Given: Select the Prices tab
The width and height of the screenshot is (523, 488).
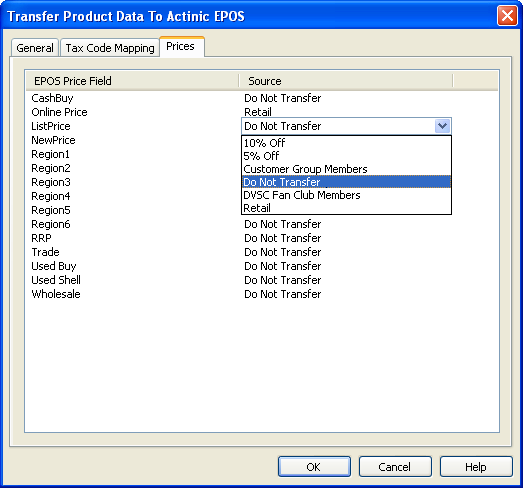Looking at the screenshot, I should coord(182,46).
